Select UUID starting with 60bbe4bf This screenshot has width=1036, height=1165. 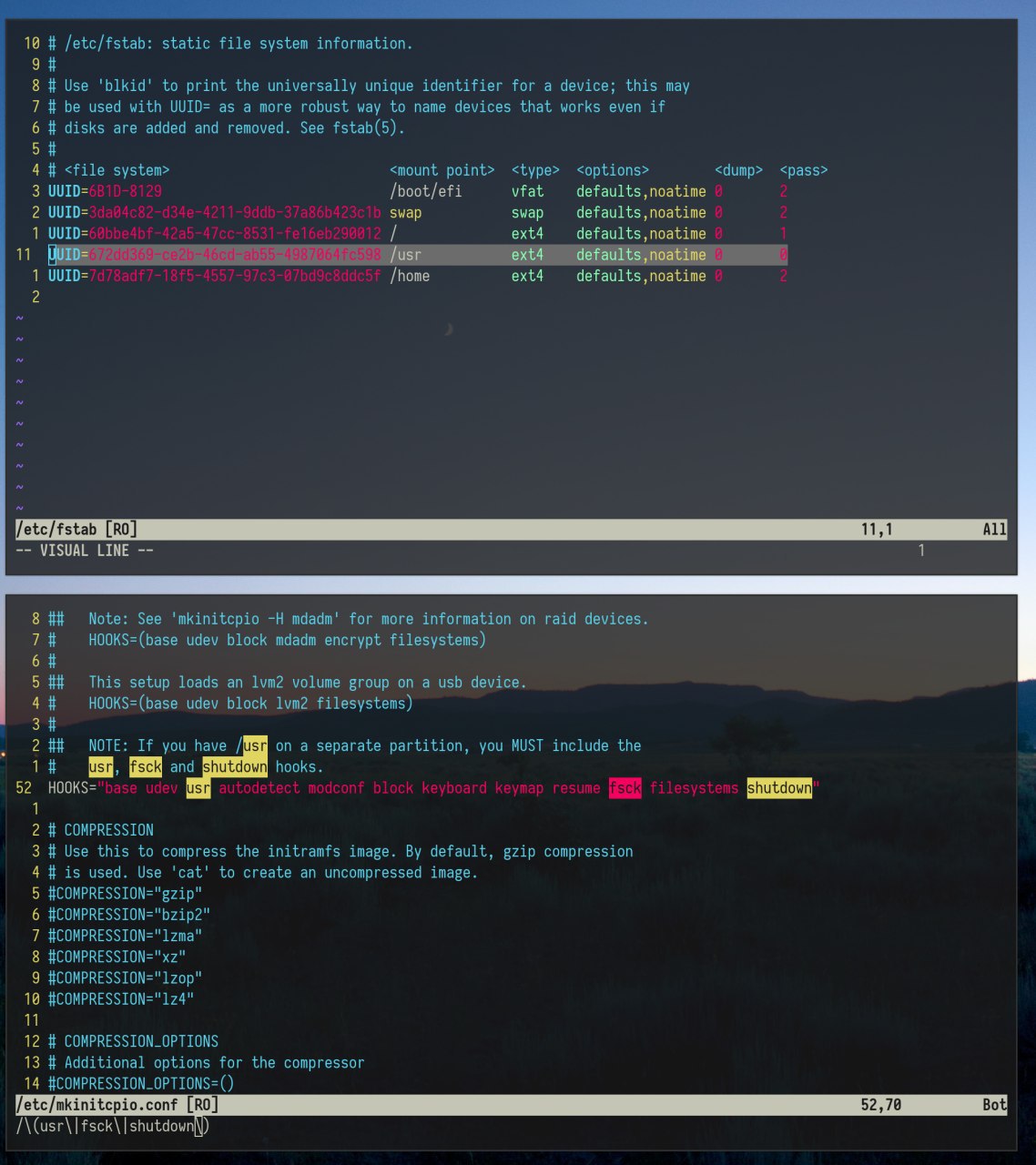pyautogui.click(x=235, y=234)
